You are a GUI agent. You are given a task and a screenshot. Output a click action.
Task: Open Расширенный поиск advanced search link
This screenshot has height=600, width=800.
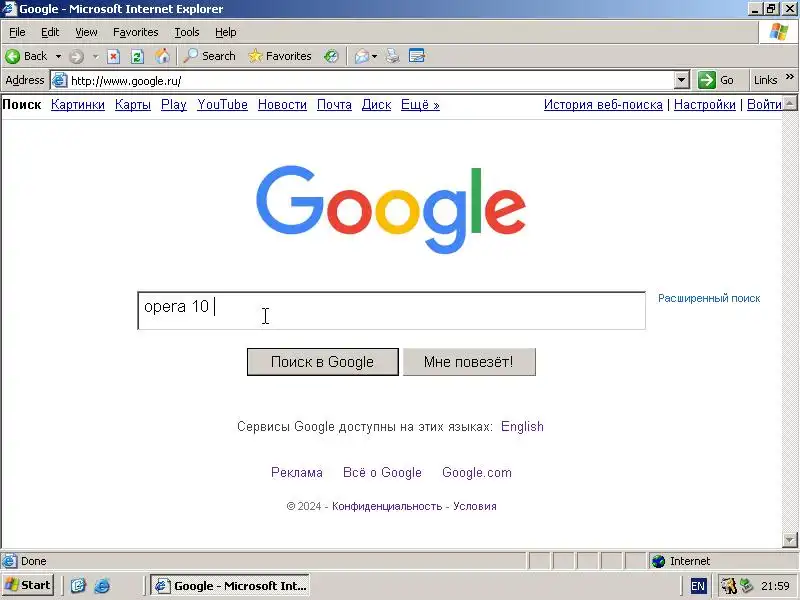coord(709,298)
